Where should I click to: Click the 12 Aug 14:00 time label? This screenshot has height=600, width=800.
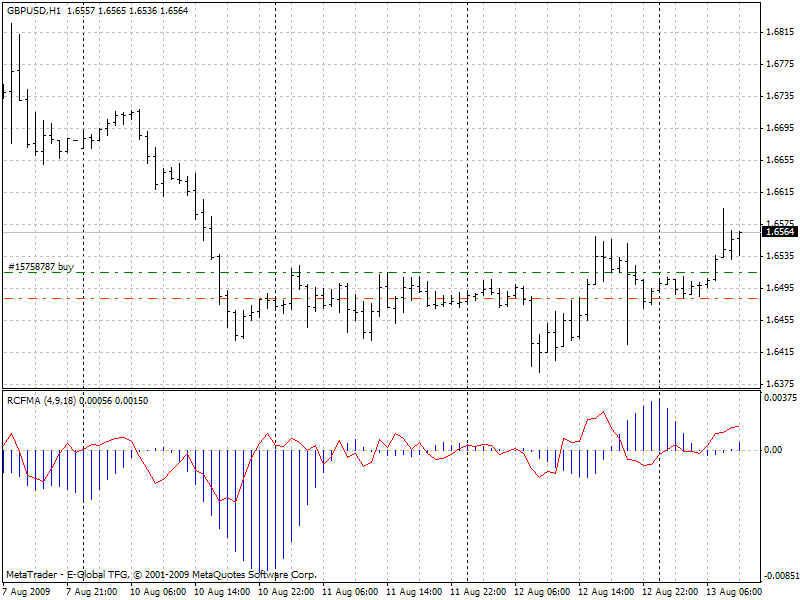(606, 591)
